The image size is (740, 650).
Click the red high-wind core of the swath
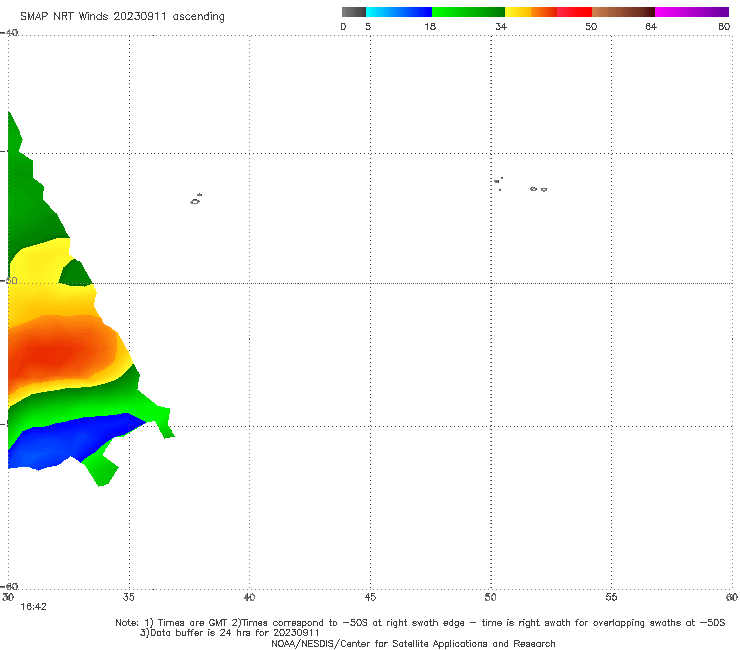[50, 352]
